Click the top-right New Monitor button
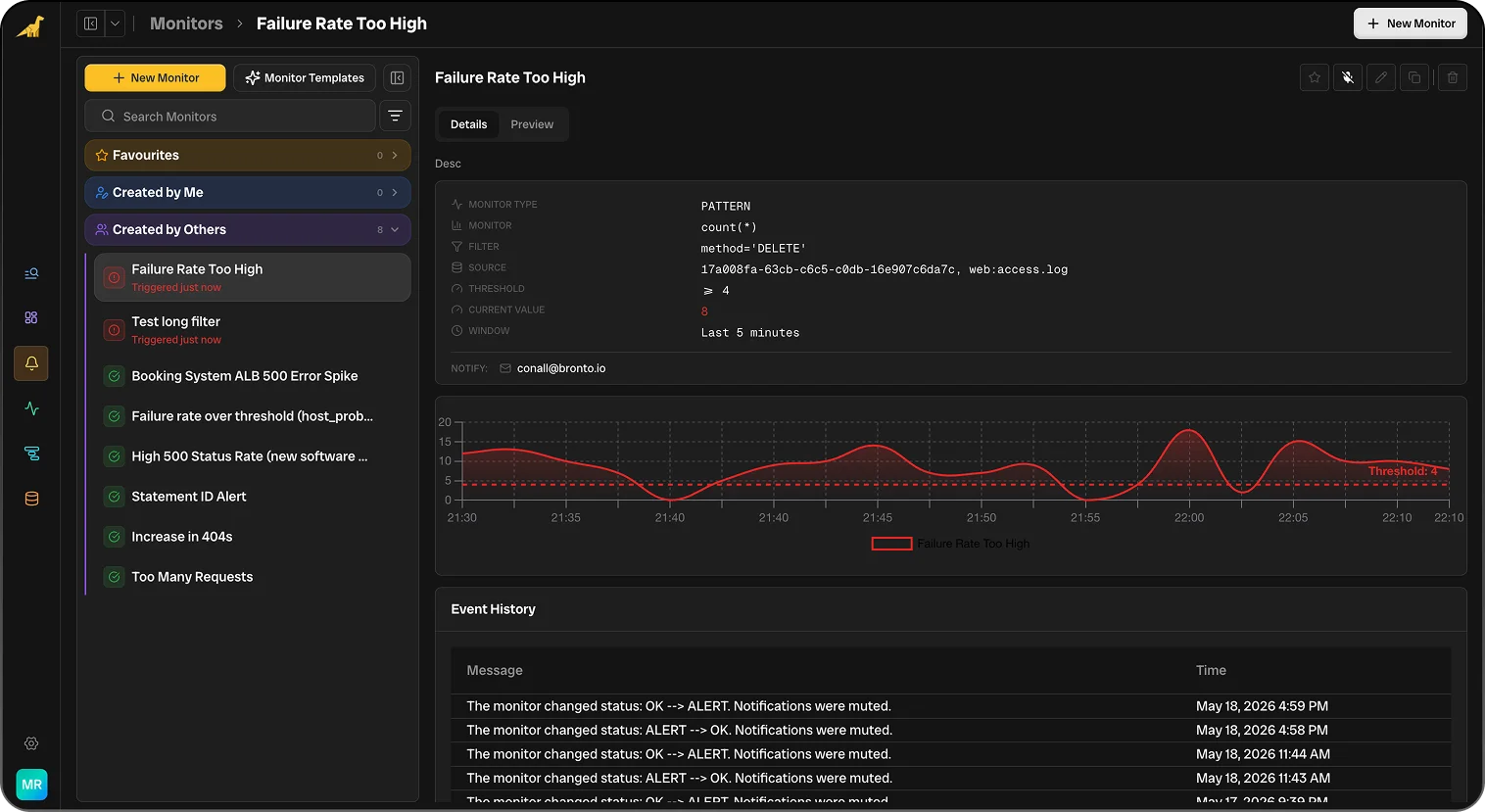The width and height of the screenshot is (1485, 812). pyautogui.click(x=1410, y=24)
